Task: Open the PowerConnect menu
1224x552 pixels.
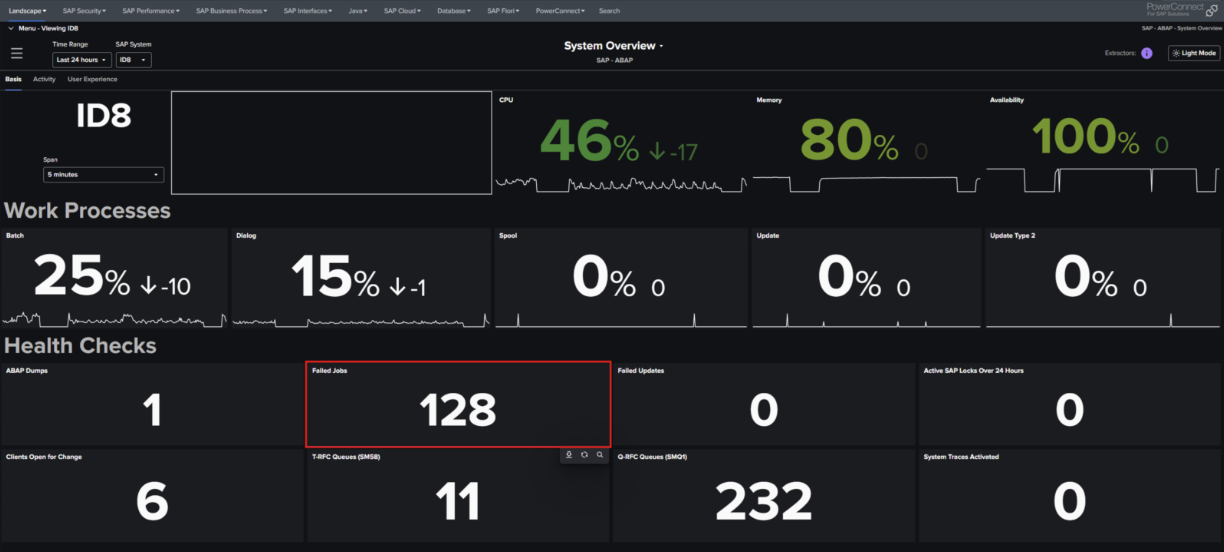Action: click(x=562, y=10)
